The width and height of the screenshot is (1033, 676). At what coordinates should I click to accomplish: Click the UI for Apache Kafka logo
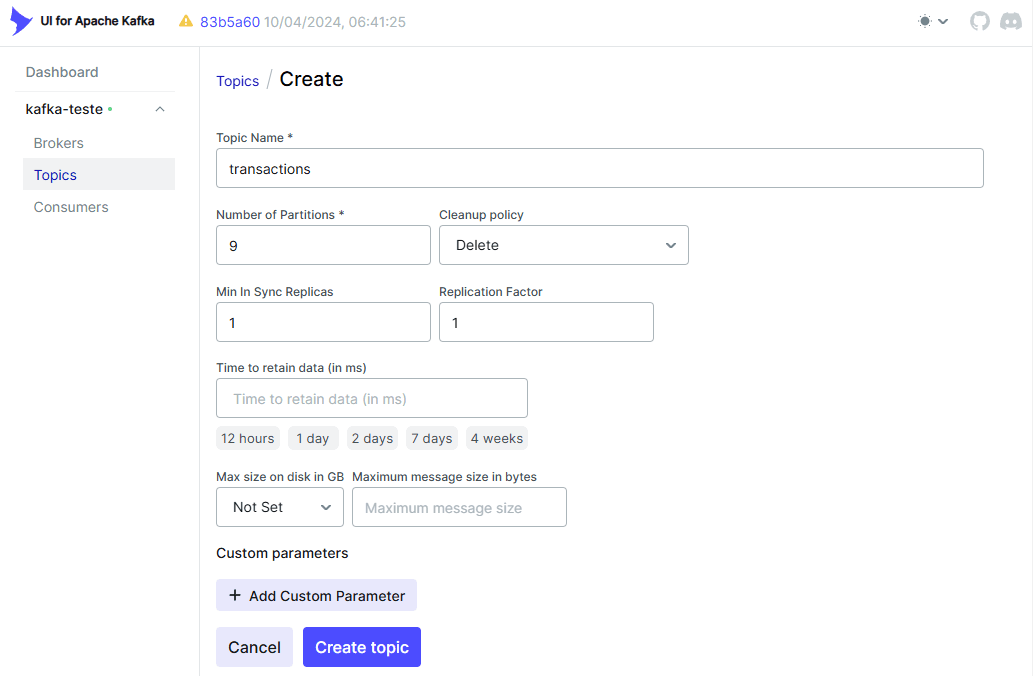[22, 21]
